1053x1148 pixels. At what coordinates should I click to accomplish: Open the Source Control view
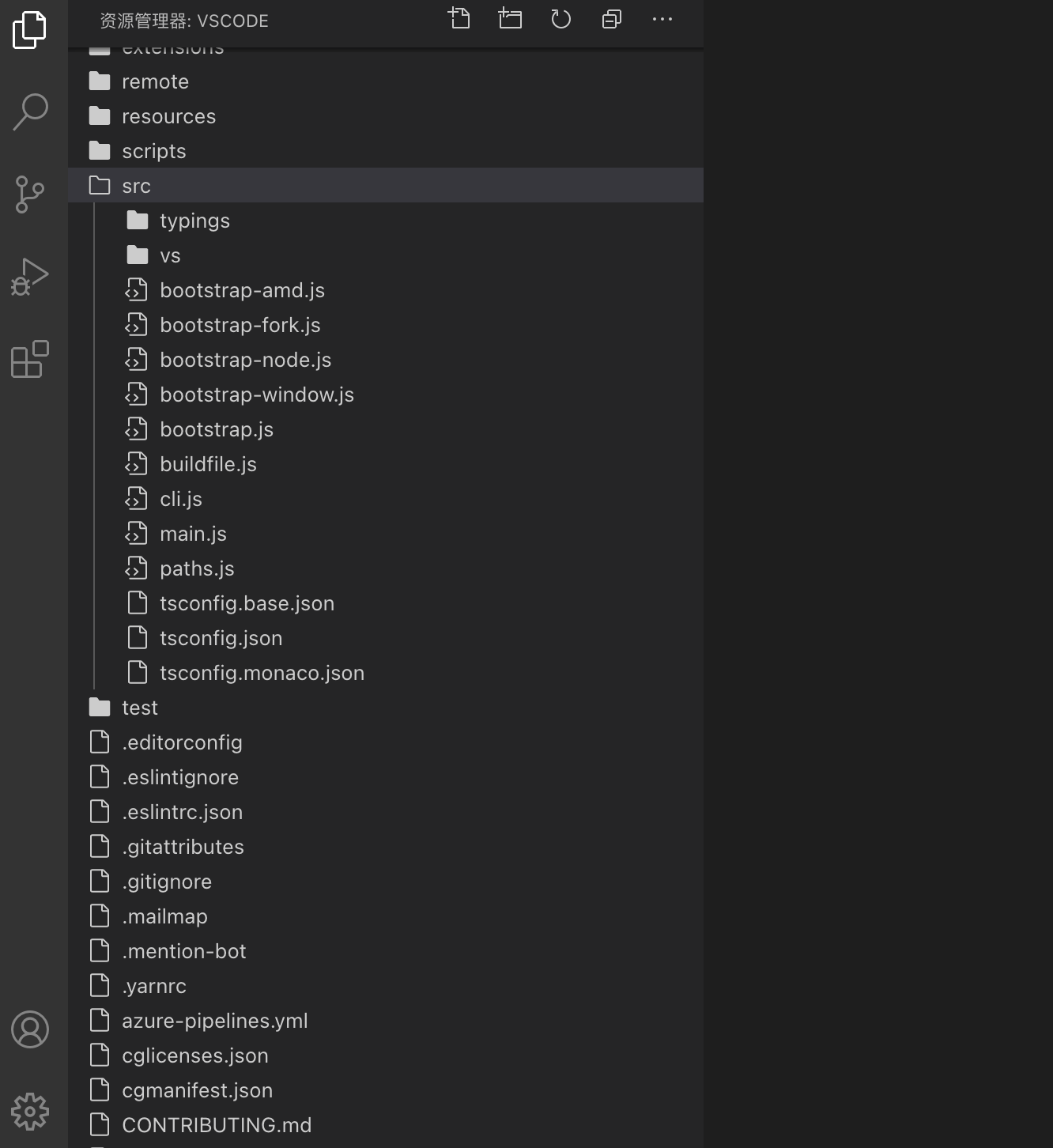coord(30,194)
